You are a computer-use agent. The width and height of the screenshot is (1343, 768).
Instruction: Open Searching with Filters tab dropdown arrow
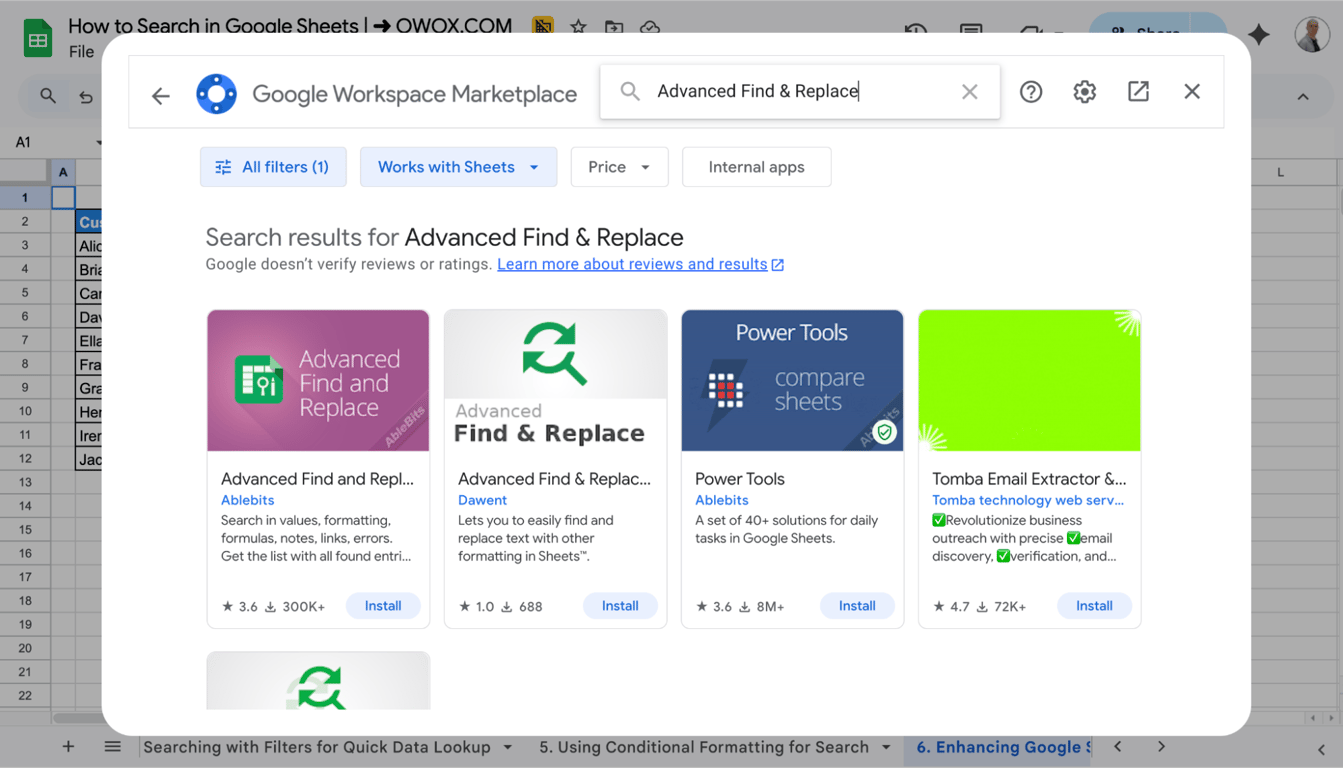[x=508, y=747]
